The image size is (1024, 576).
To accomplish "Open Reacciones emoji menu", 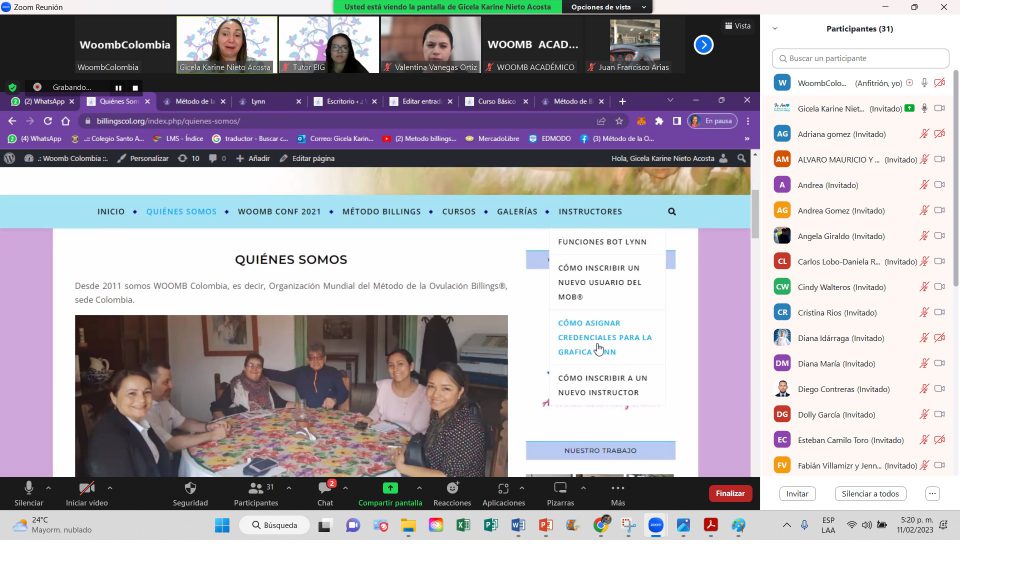I will (452, 493).
